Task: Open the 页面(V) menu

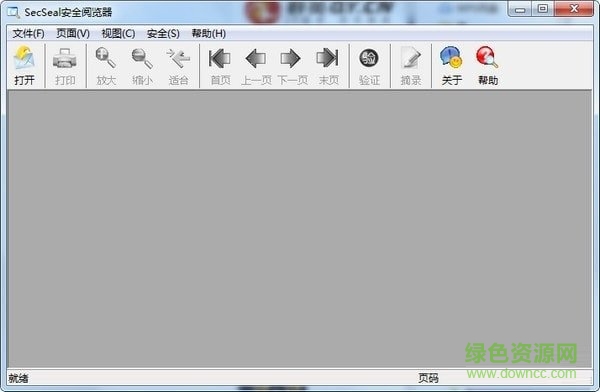Action: [x=73, y=34]
